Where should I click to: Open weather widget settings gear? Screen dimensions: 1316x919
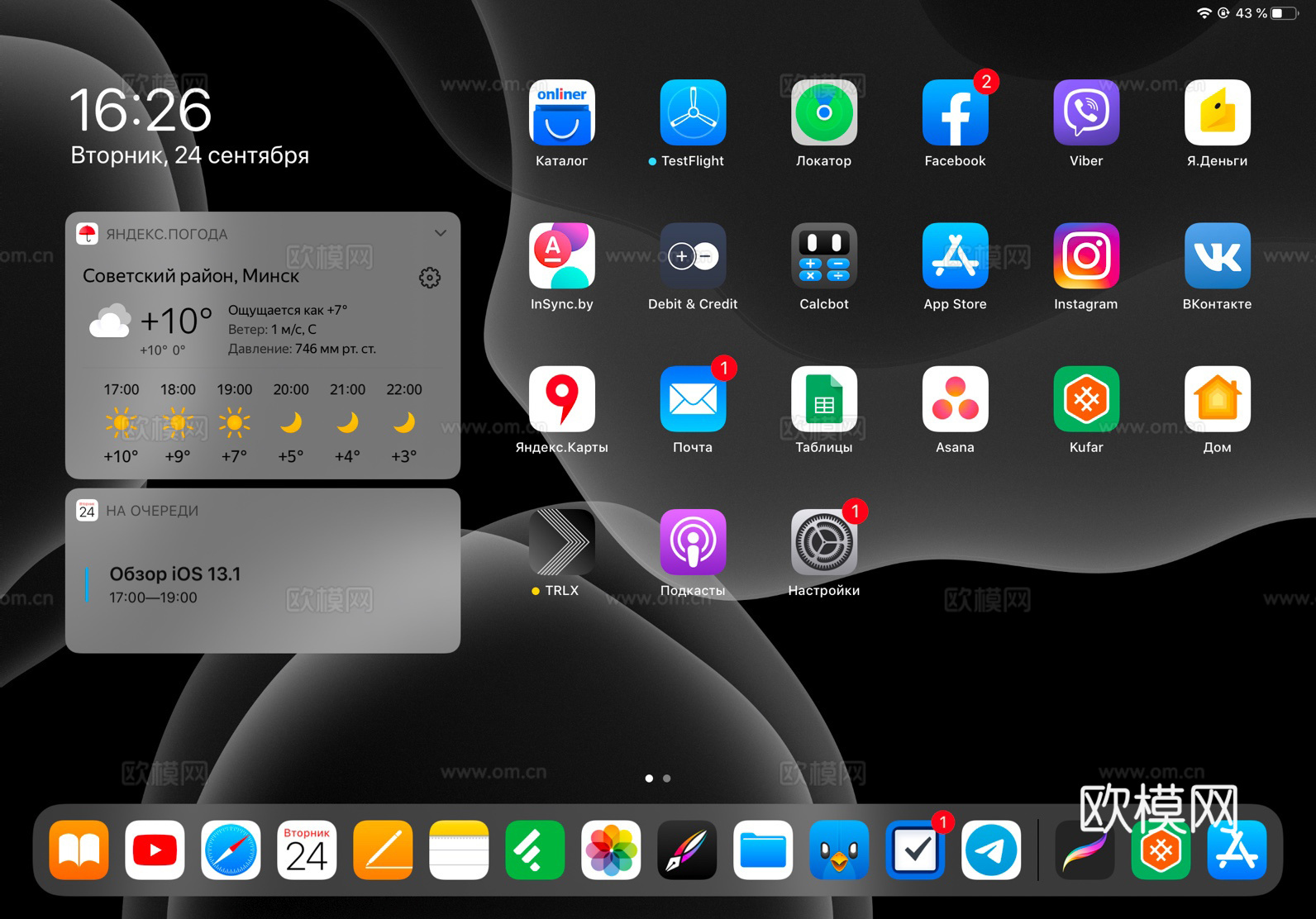(430, 278)
